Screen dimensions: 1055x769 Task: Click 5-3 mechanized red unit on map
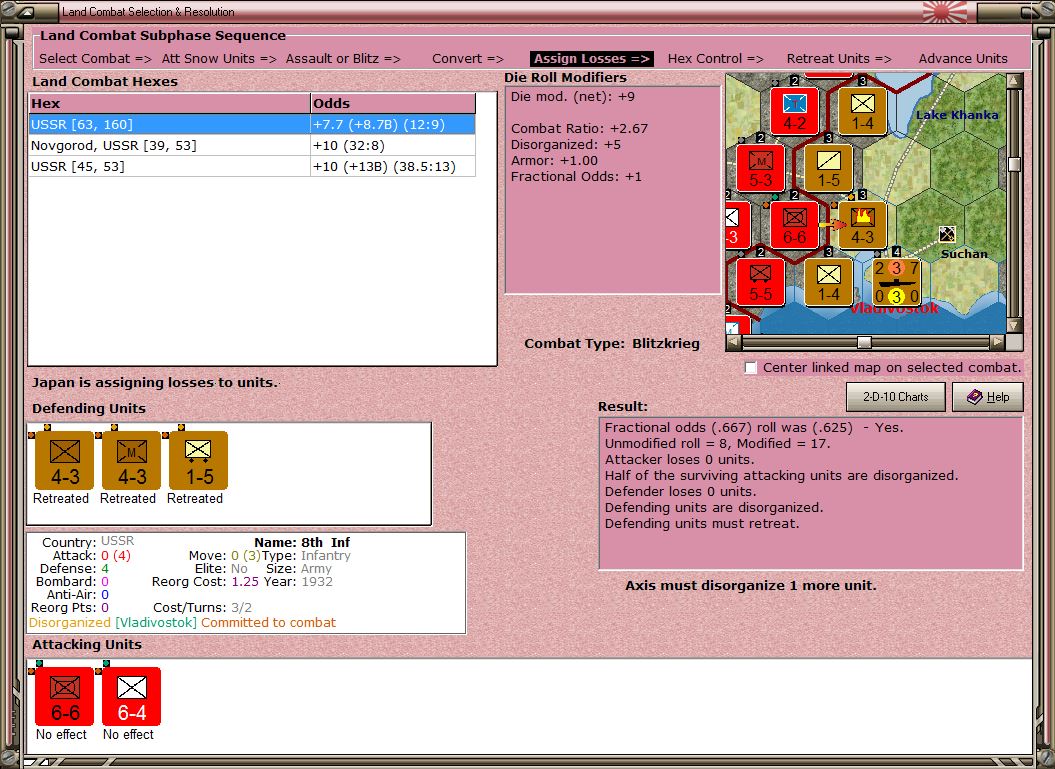point(760,168)
